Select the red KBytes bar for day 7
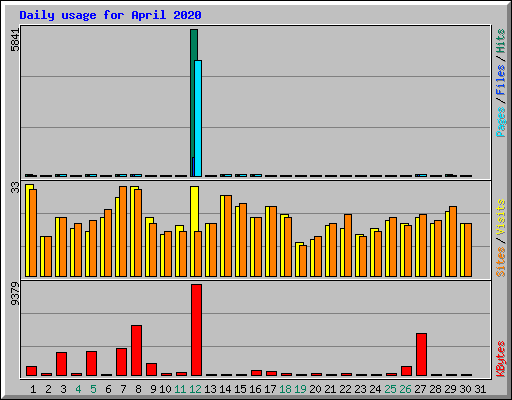The width and height of the screenshot is (512, 400). click(x=121, y=362)
